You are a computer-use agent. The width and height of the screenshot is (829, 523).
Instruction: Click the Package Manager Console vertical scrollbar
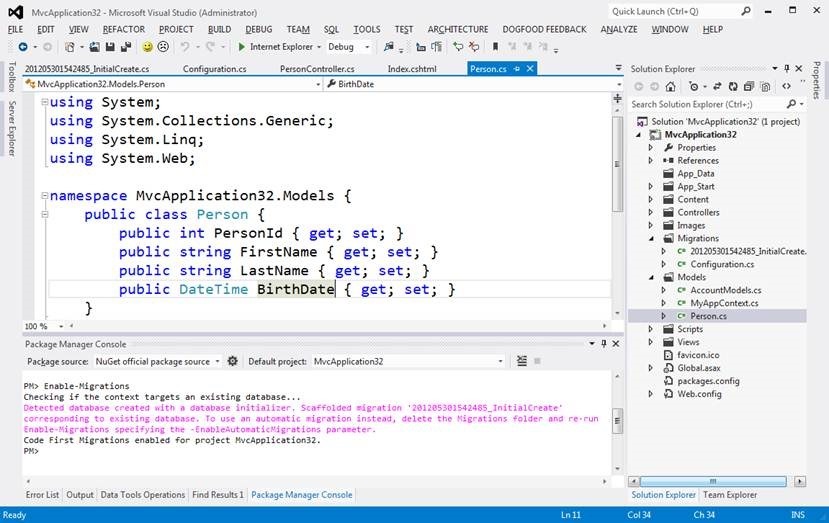pos(617,420)
